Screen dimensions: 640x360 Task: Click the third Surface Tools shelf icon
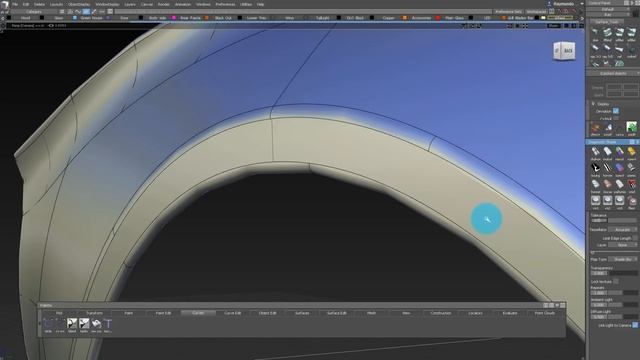[x=620, y=34]
